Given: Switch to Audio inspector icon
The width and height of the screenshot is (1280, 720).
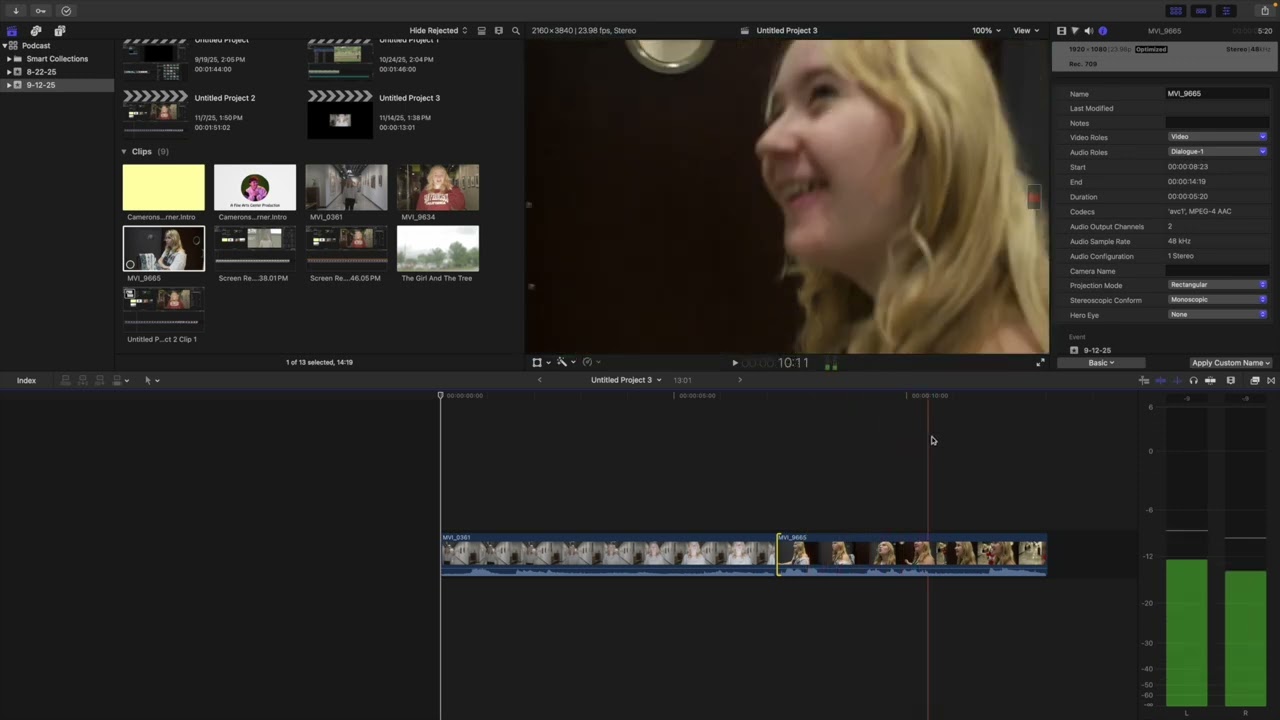Looking at the screenshot, I should (x=1089, y=31).
